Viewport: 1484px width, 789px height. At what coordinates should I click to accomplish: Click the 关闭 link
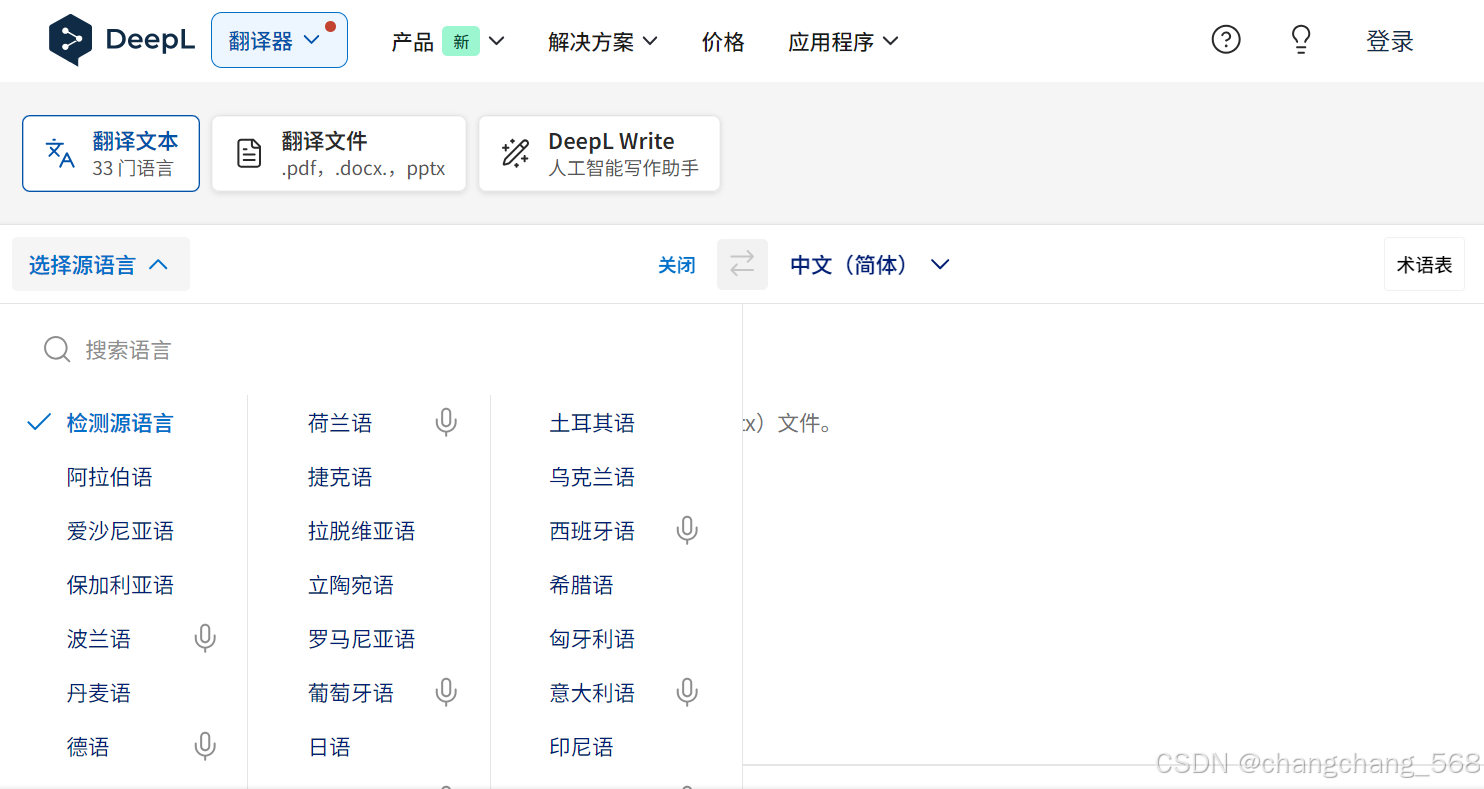point(677,265)
